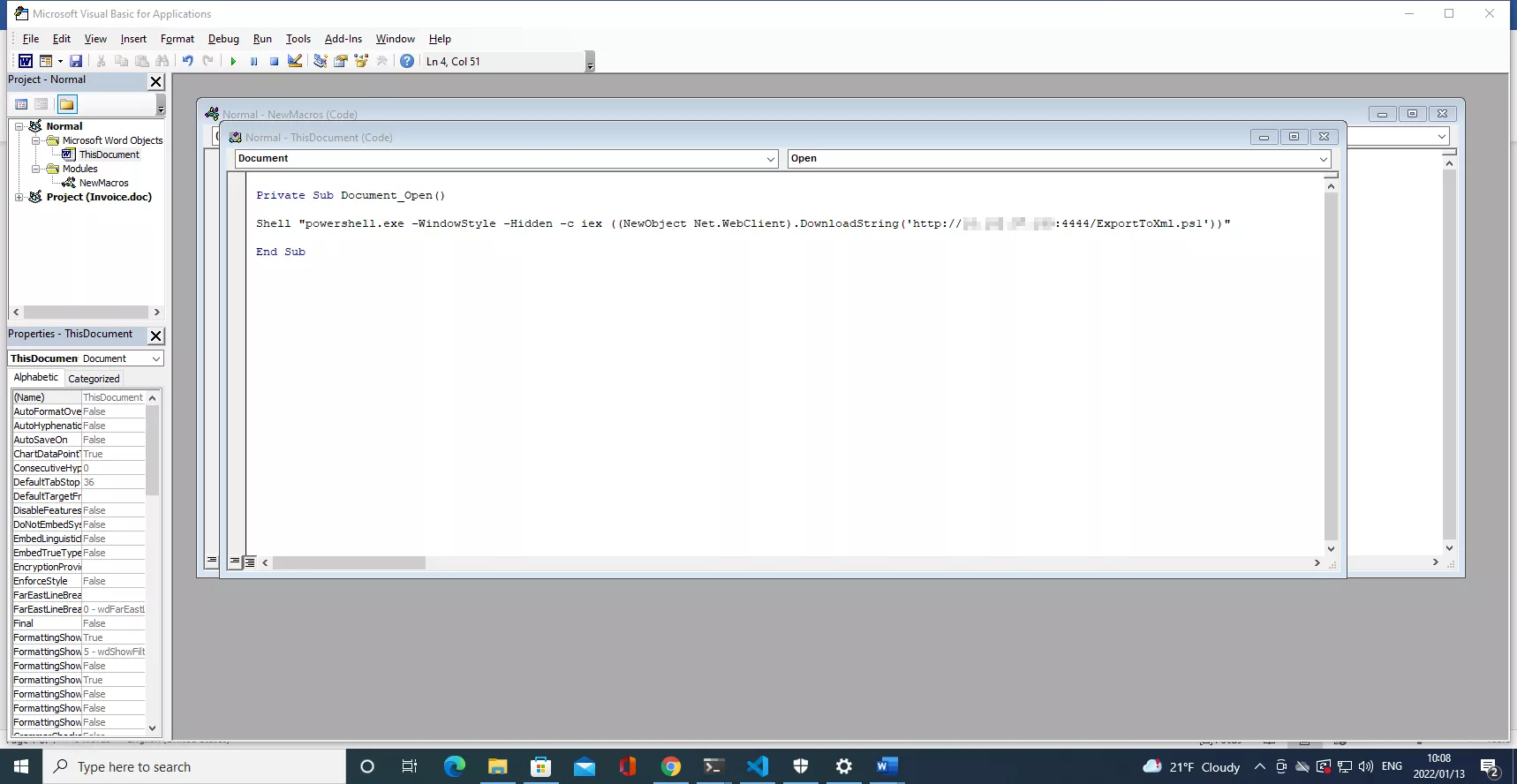Click the ThisDocument code window horizontal scrollbar thumb
This screenshot has width=1517, height=784.
click(x=349, y=562)
